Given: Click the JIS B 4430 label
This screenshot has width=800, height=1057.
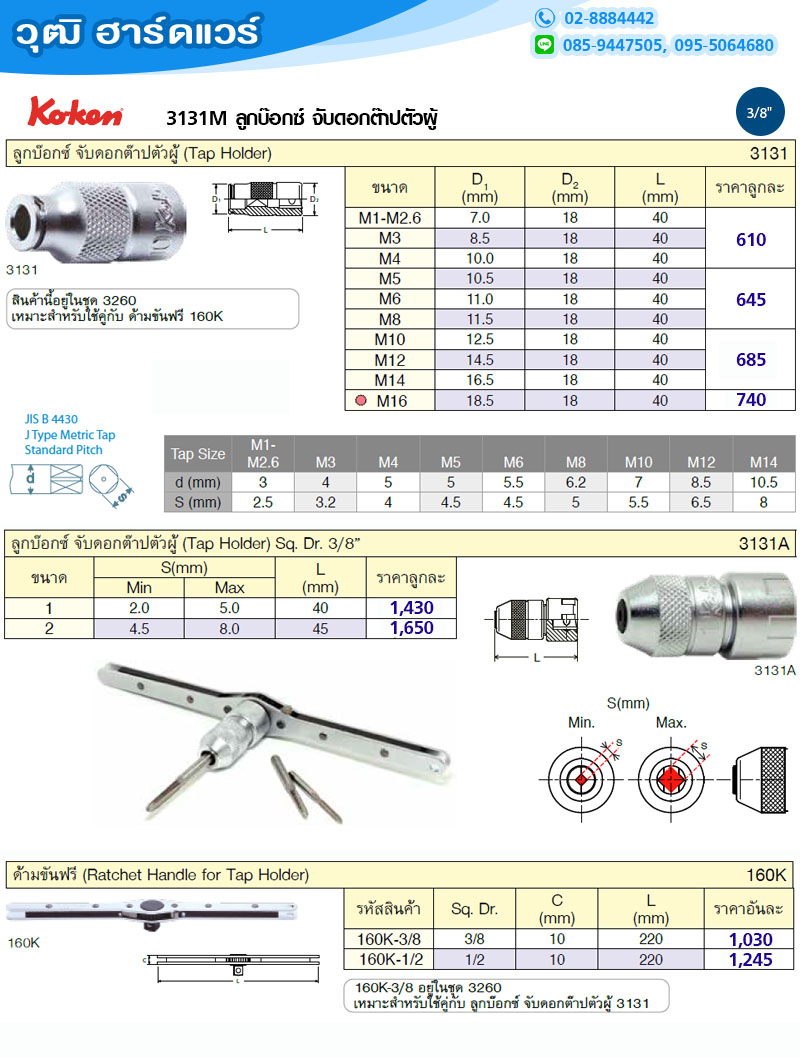Looking at the screenshot, I should pos(51,419).
